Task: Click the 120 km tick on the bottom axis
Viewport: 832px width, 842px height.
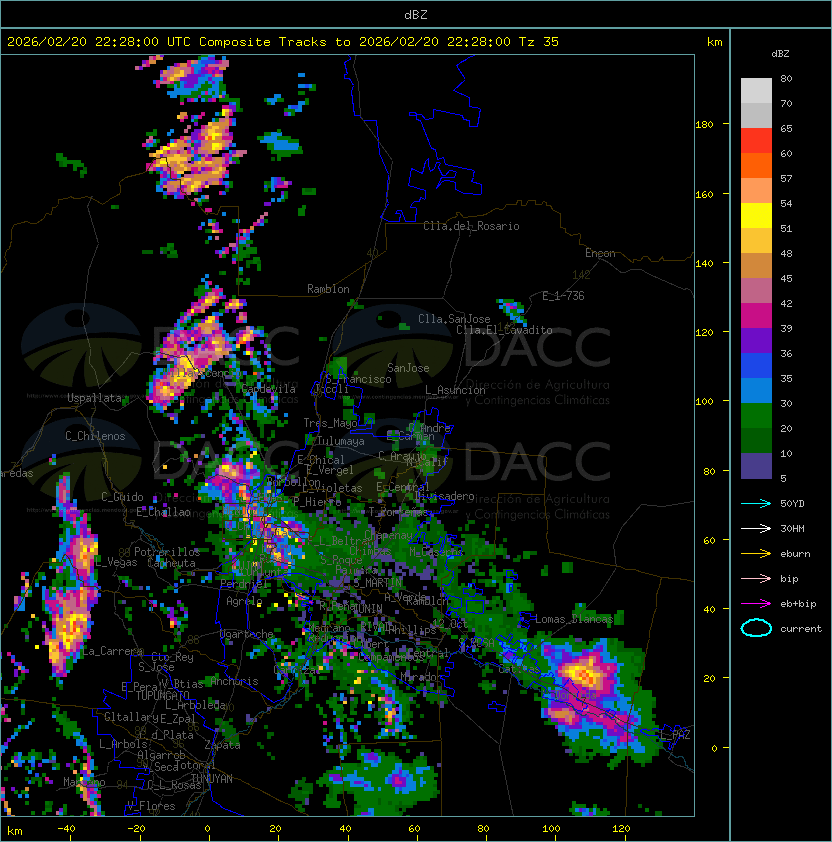Action: [621, 829]
